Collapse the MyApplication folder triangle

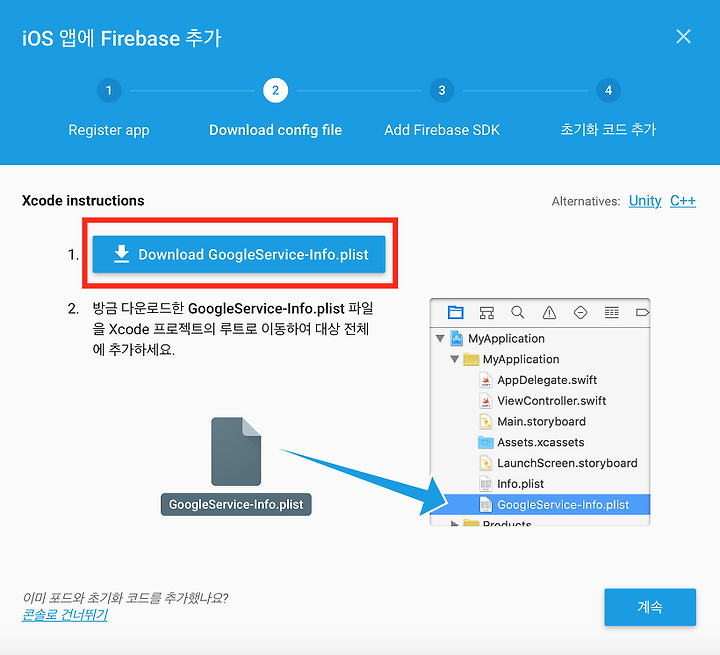pos(455,359)
